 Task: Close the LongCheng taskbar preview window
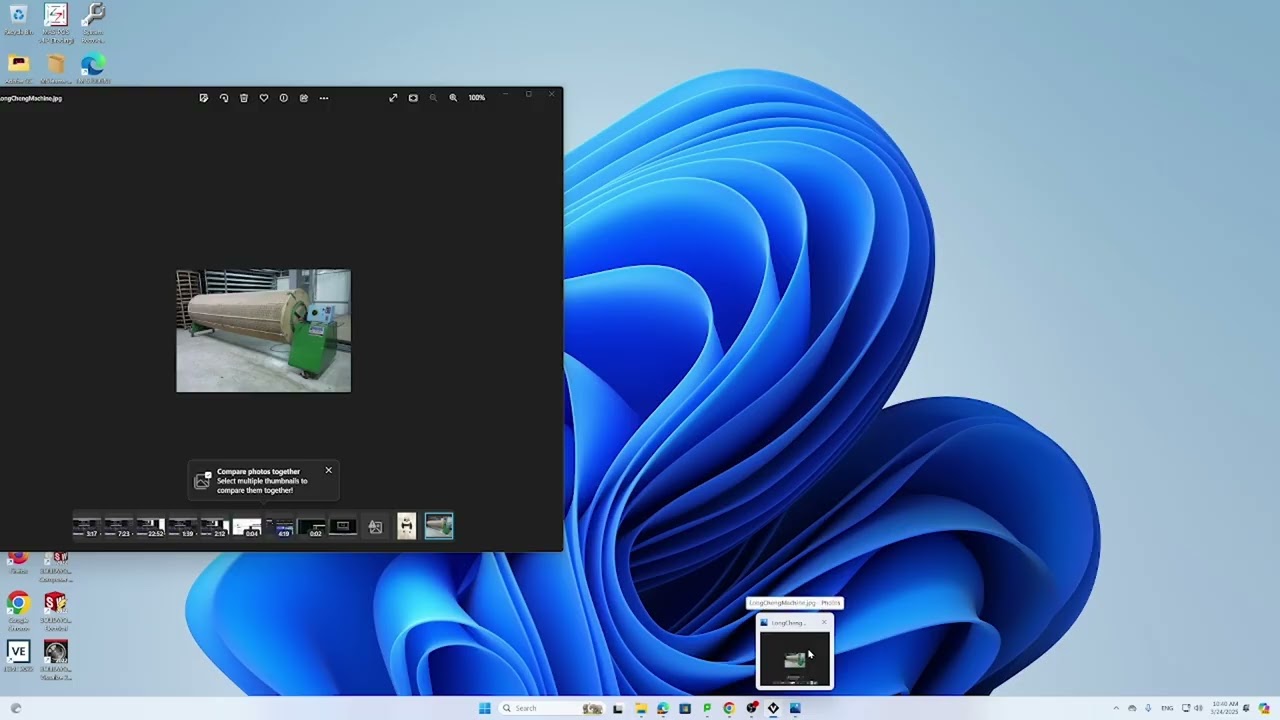(x=824, y=622)
